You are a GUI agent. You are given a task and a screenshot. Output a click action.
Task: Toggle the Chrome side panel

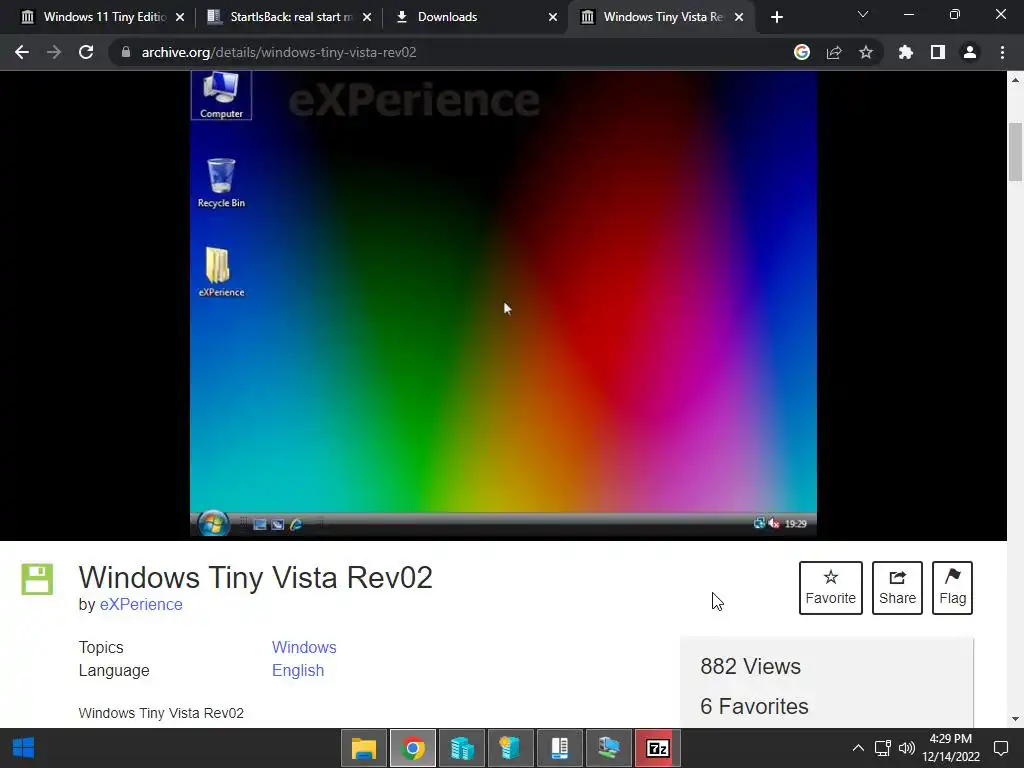pyautogui.click(x=938, y=52)
